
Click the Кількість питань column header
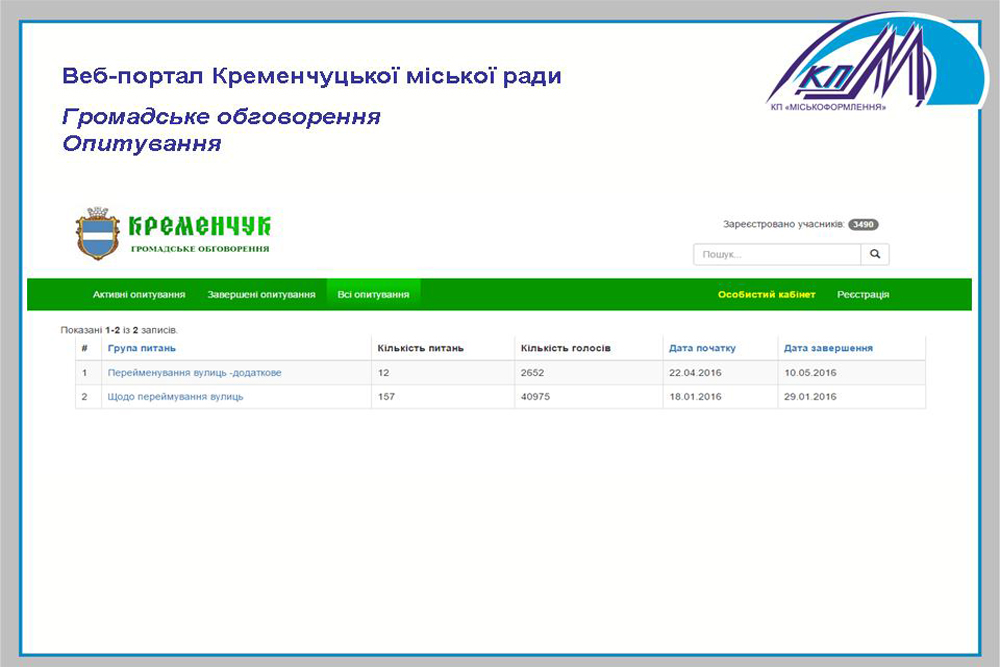pyautogui.click(x=420, y=348)
